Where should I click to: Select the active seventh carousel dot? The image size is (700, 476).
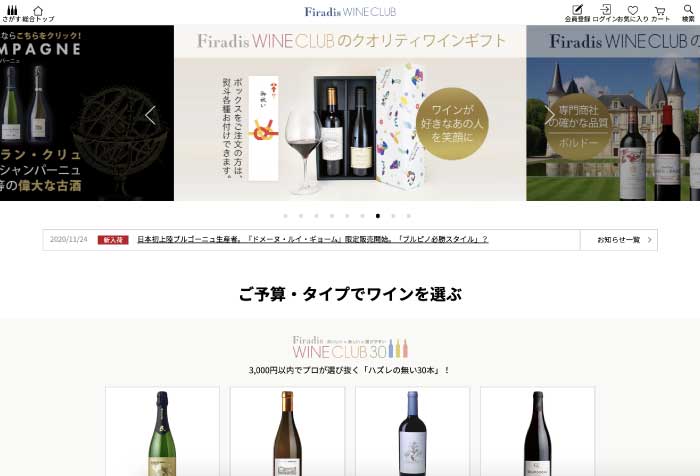378,216
